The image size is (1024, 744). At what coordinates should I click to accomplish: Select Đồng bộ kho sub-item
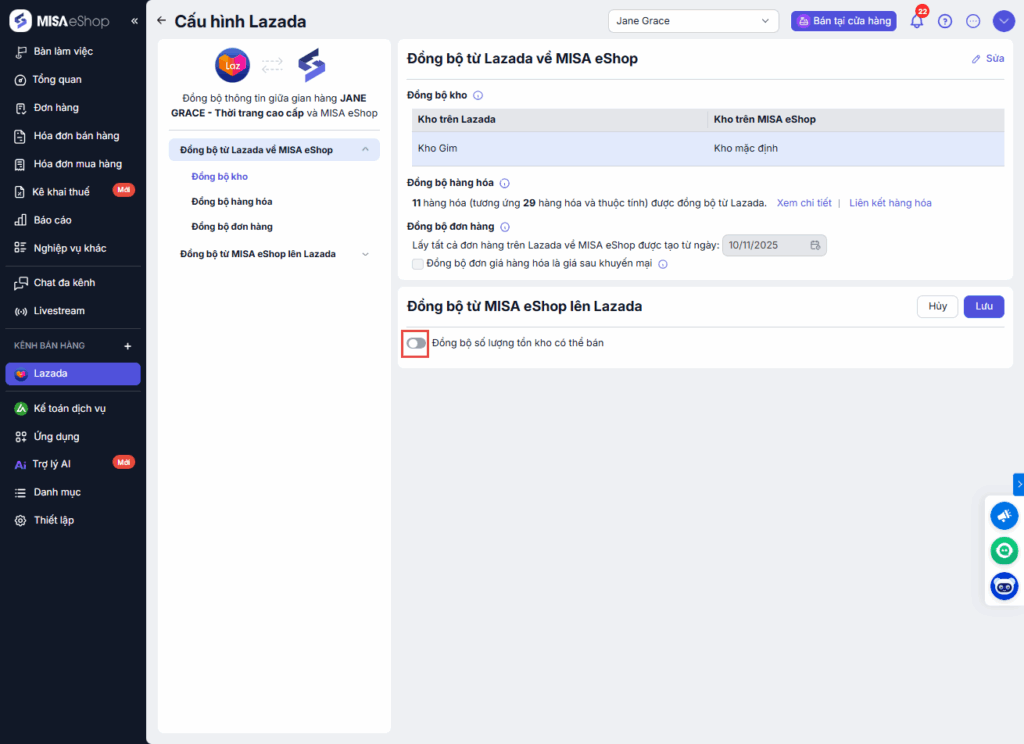tap(219, 177)
